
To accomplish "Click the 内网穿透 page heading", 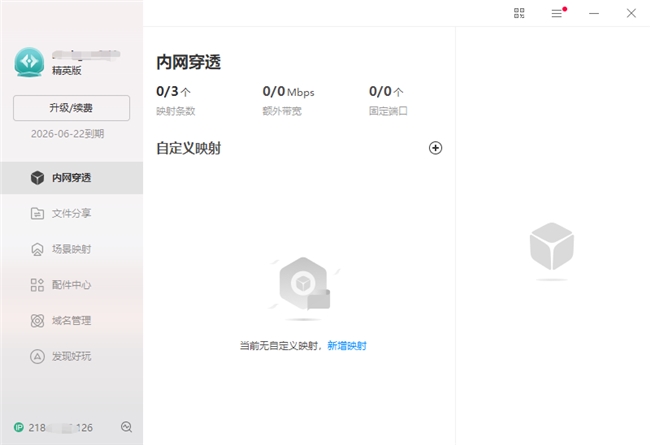I will [x=189, y=62].
